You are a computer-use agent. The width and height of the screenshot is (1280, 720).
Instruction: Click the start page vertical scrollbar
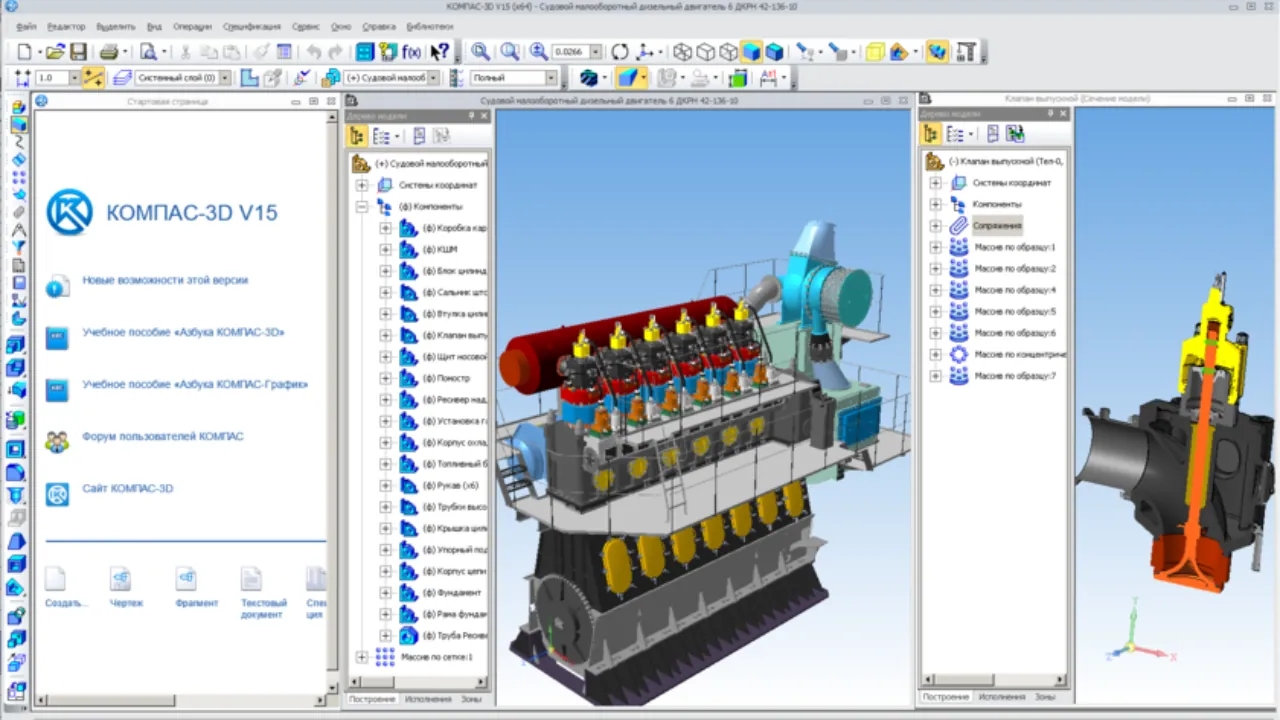(333, 400)
